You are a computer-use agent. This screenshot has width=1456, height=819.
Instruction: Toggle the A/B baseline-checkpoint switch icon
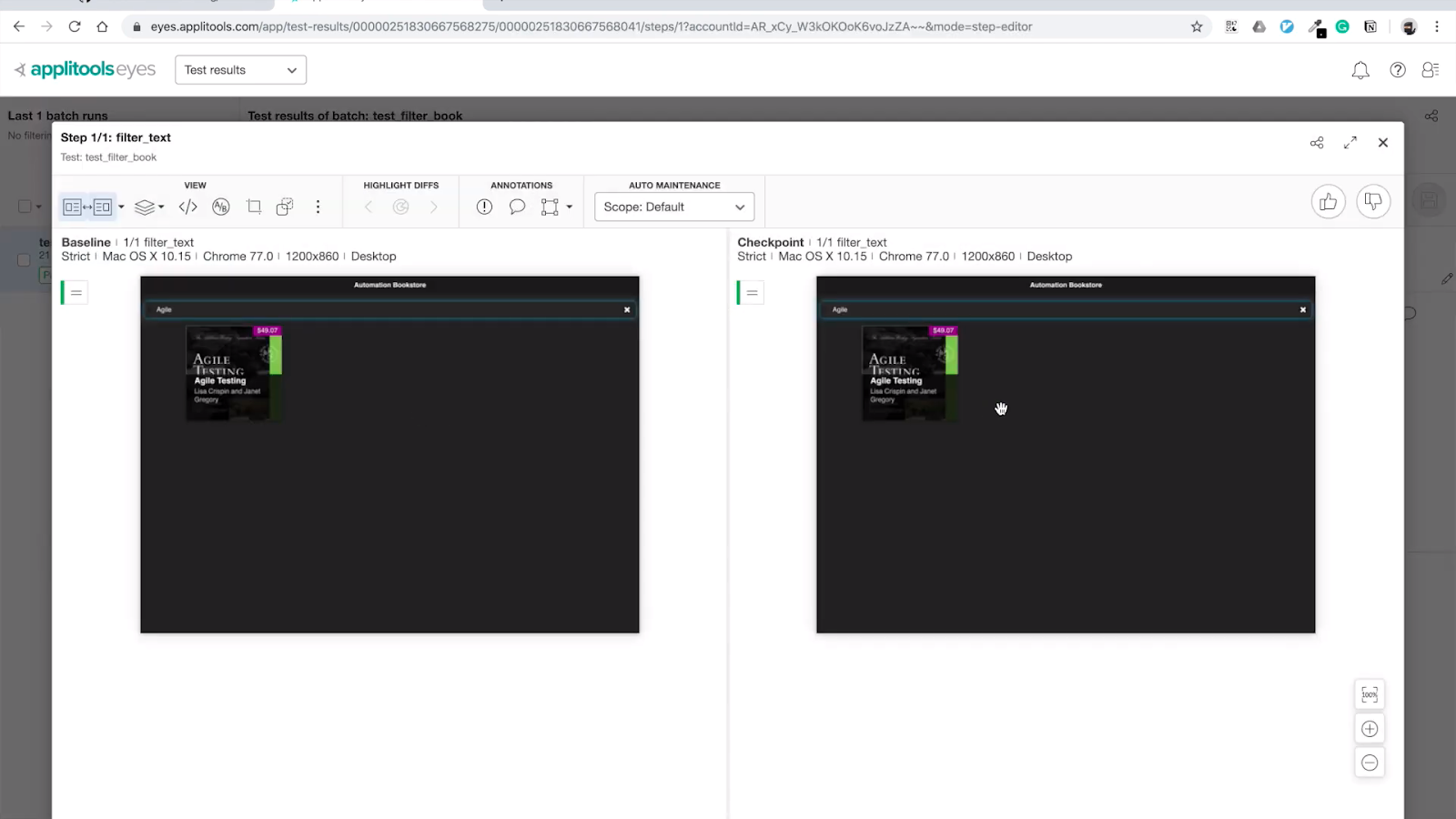coord(221,207)
